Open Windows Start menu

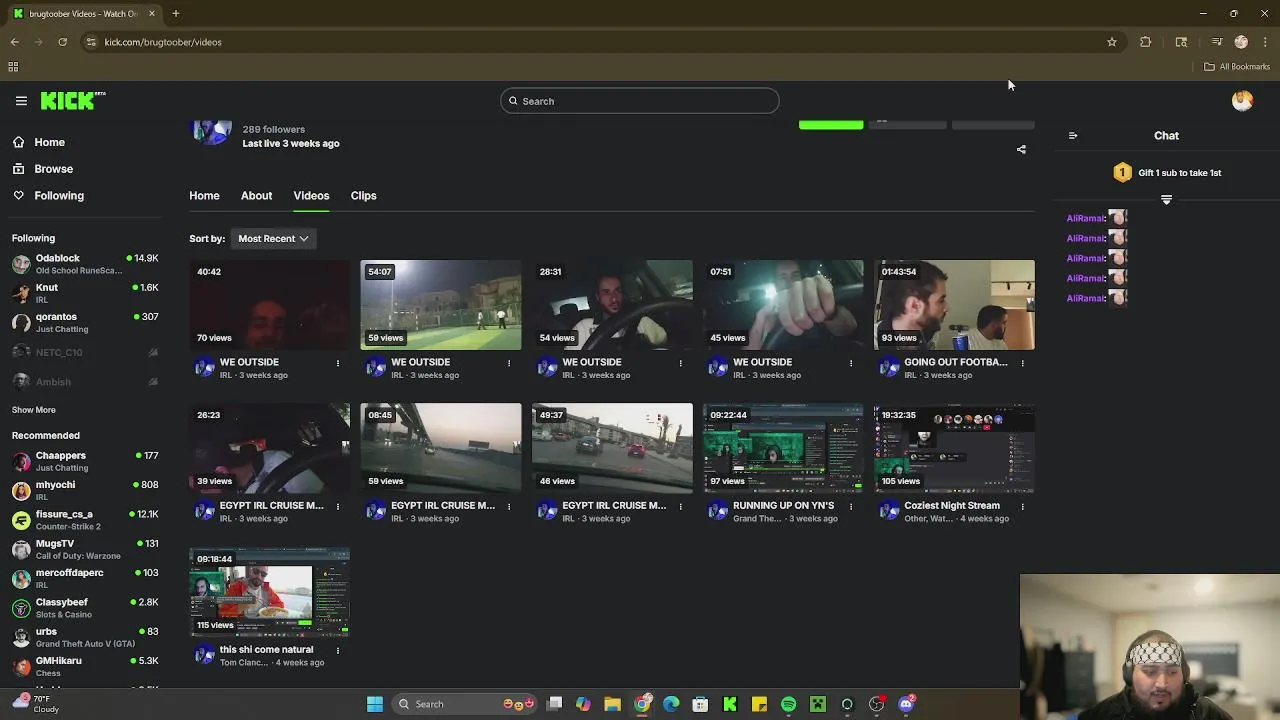coord(375,704)
